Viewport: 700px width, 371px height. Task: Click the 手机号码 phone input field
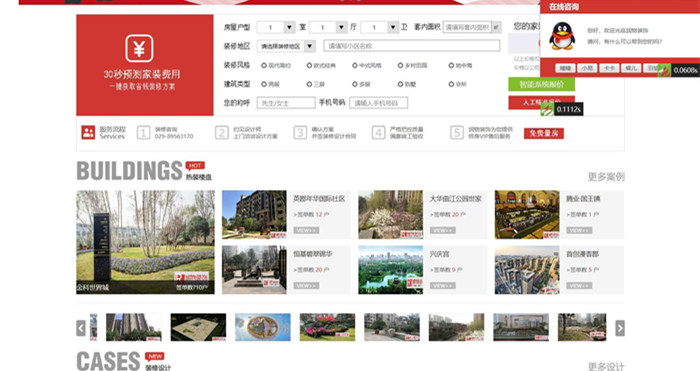379,103
